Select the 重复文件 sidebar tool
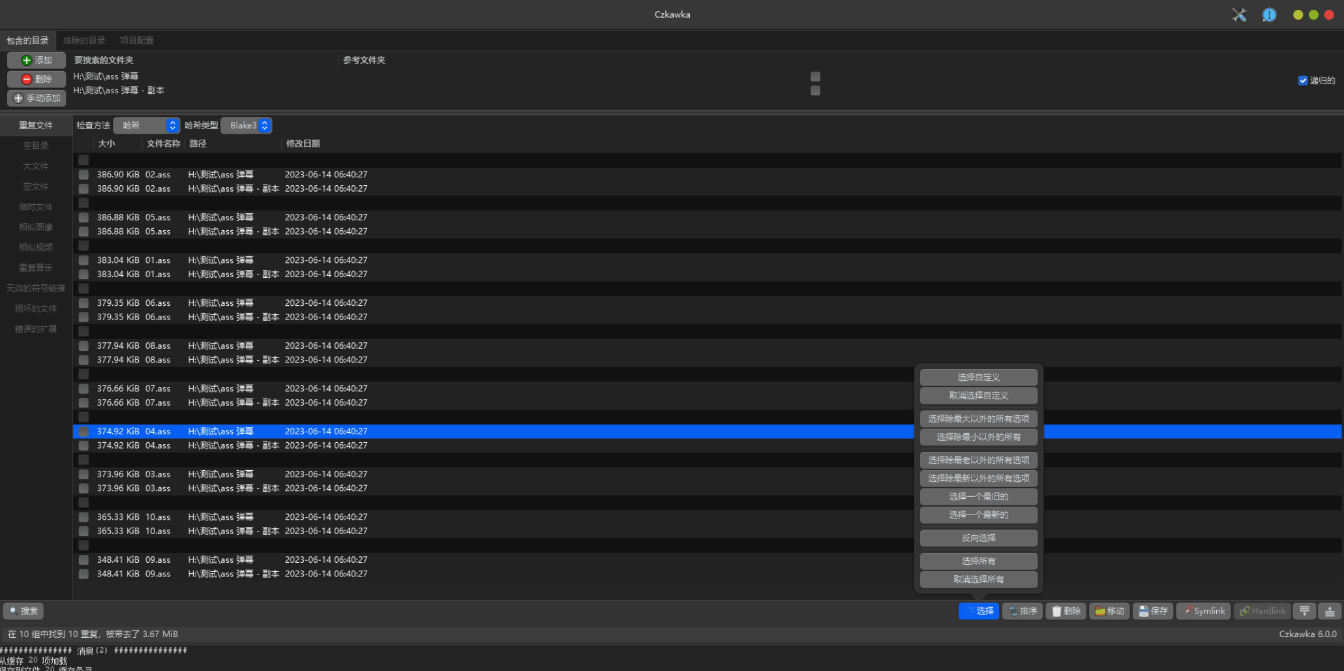 [36, 125]
